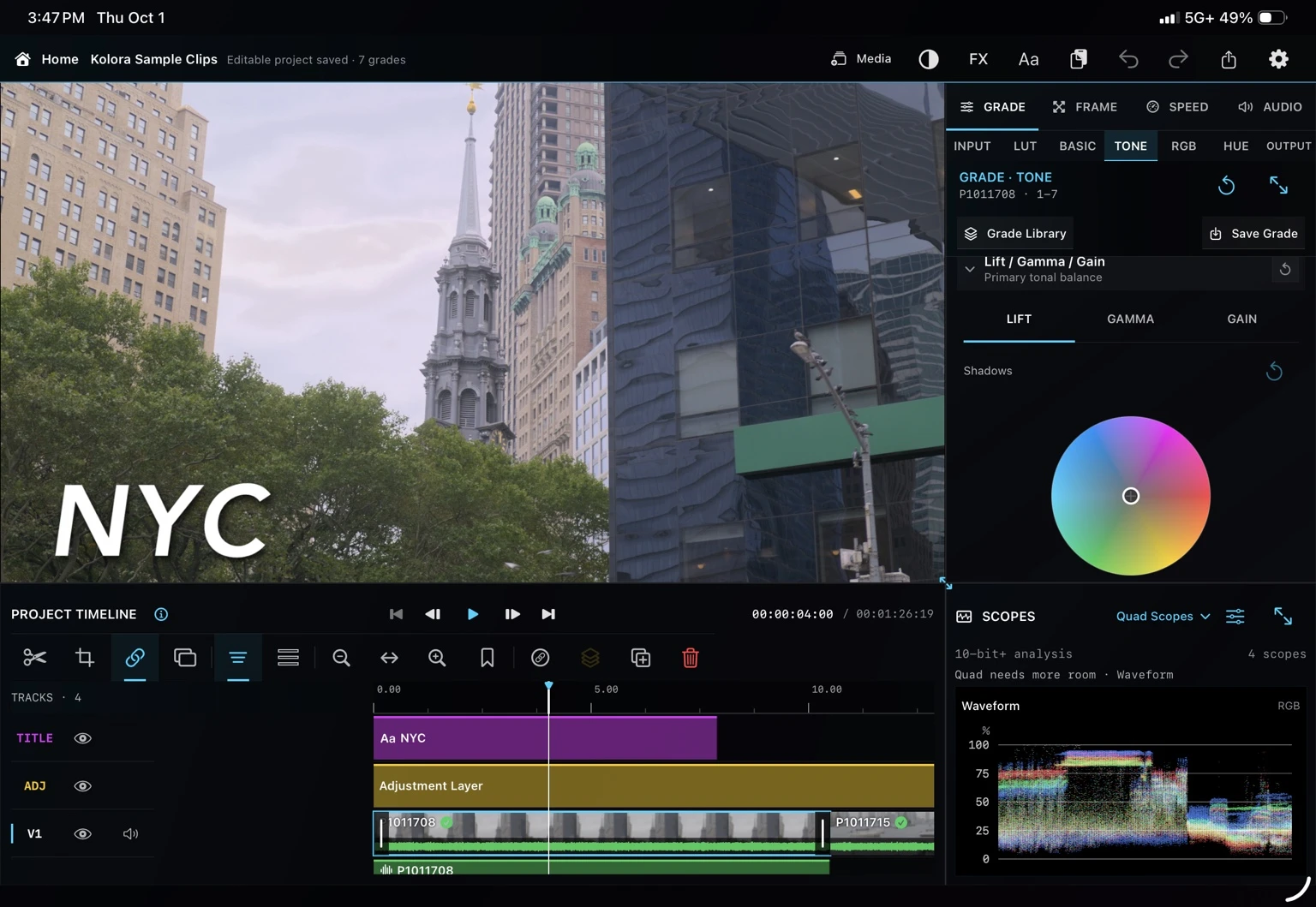Image resolution: width=1316 pixels, height=907 pixels.
Task: Open the OUTPUT grade sub-tab
Action: tap(1289, 146)
